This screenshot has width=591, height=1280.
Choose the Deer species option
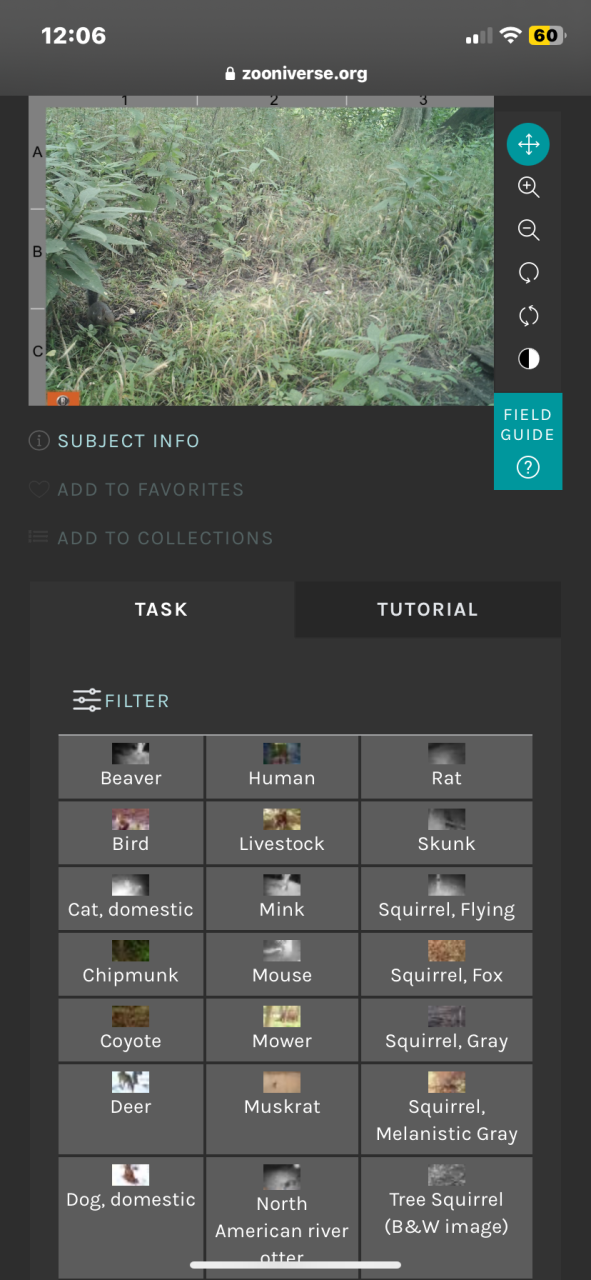click(131, 1108)
